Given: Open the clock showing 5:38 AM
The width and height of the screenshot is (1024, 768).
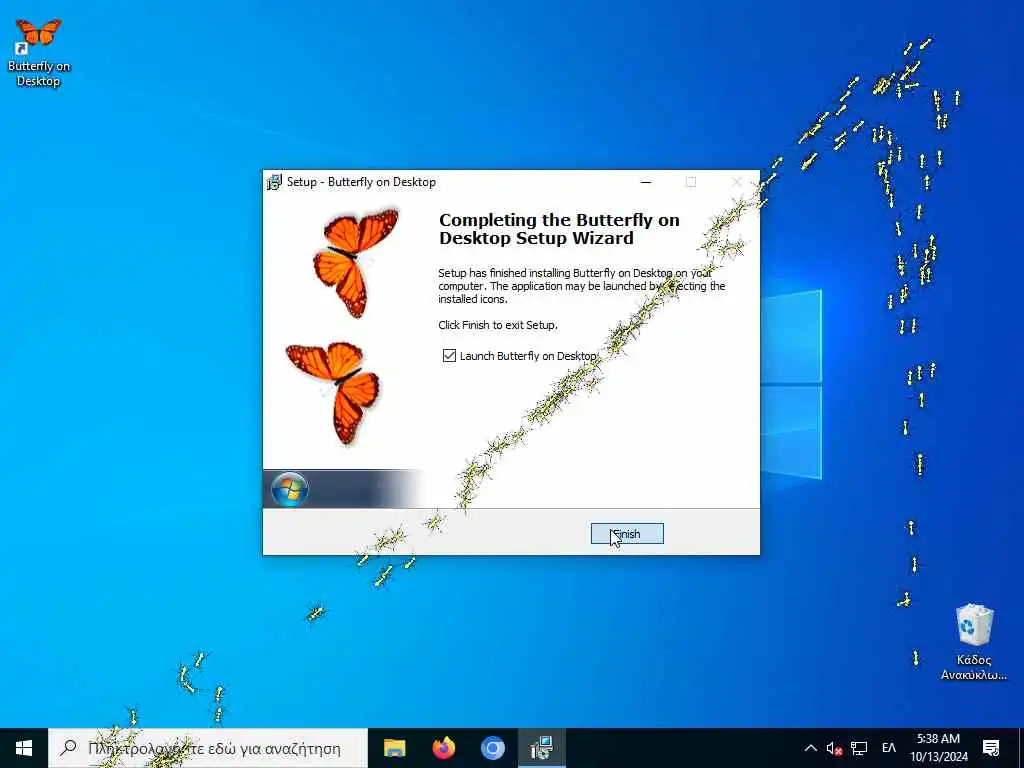Looking at the screenshot, I should coord(938,748).
